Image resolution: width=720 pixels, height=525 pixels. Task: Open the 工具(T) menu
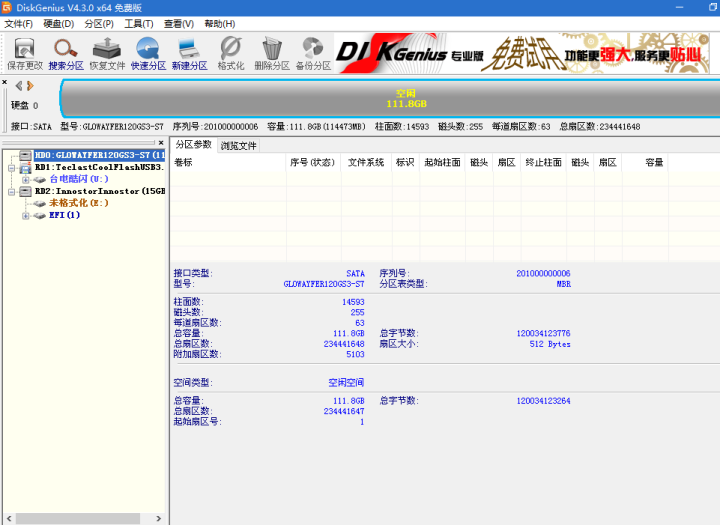click(x=139, y=23)
